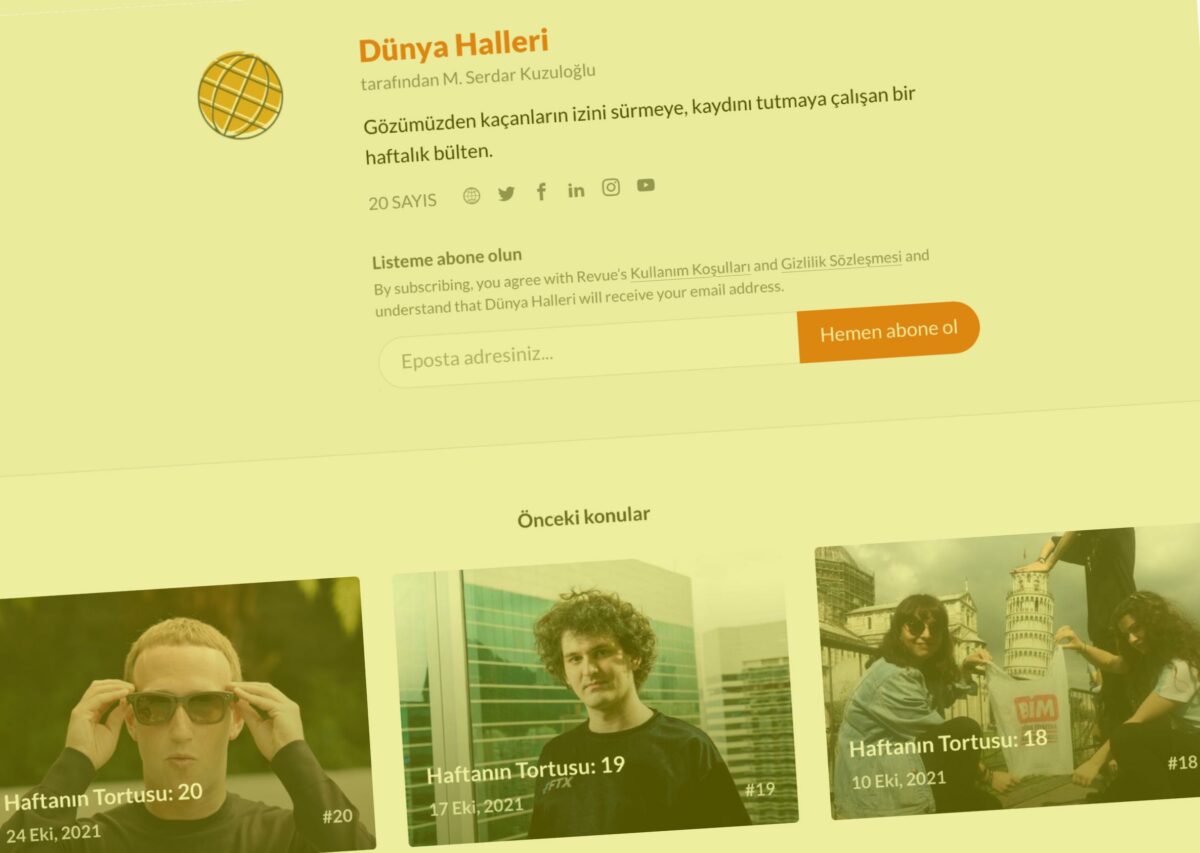Open the LinkedIn profile icon

tap(576, 190)
